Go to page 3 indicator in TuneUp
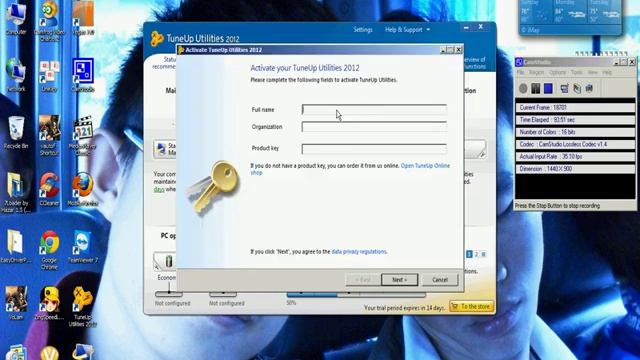Screen dimensions: 640x360 point(484,254)
